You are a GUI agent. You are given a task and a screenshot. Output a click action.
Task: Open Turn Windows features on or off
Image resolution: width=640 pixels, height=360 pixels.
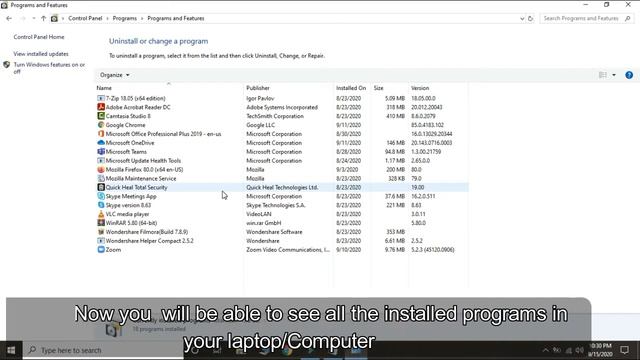click(49, 68)
